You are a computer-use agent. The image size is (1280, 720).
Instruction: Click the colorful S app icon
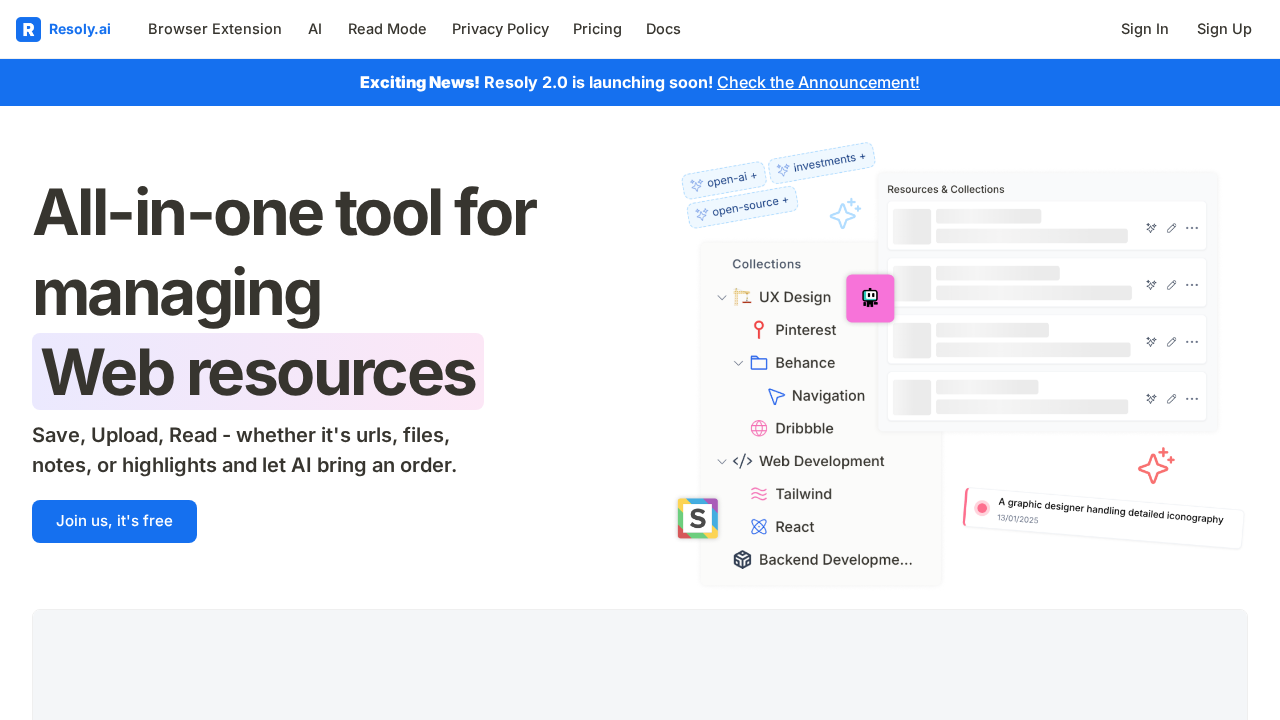click(x=697, y=518)
